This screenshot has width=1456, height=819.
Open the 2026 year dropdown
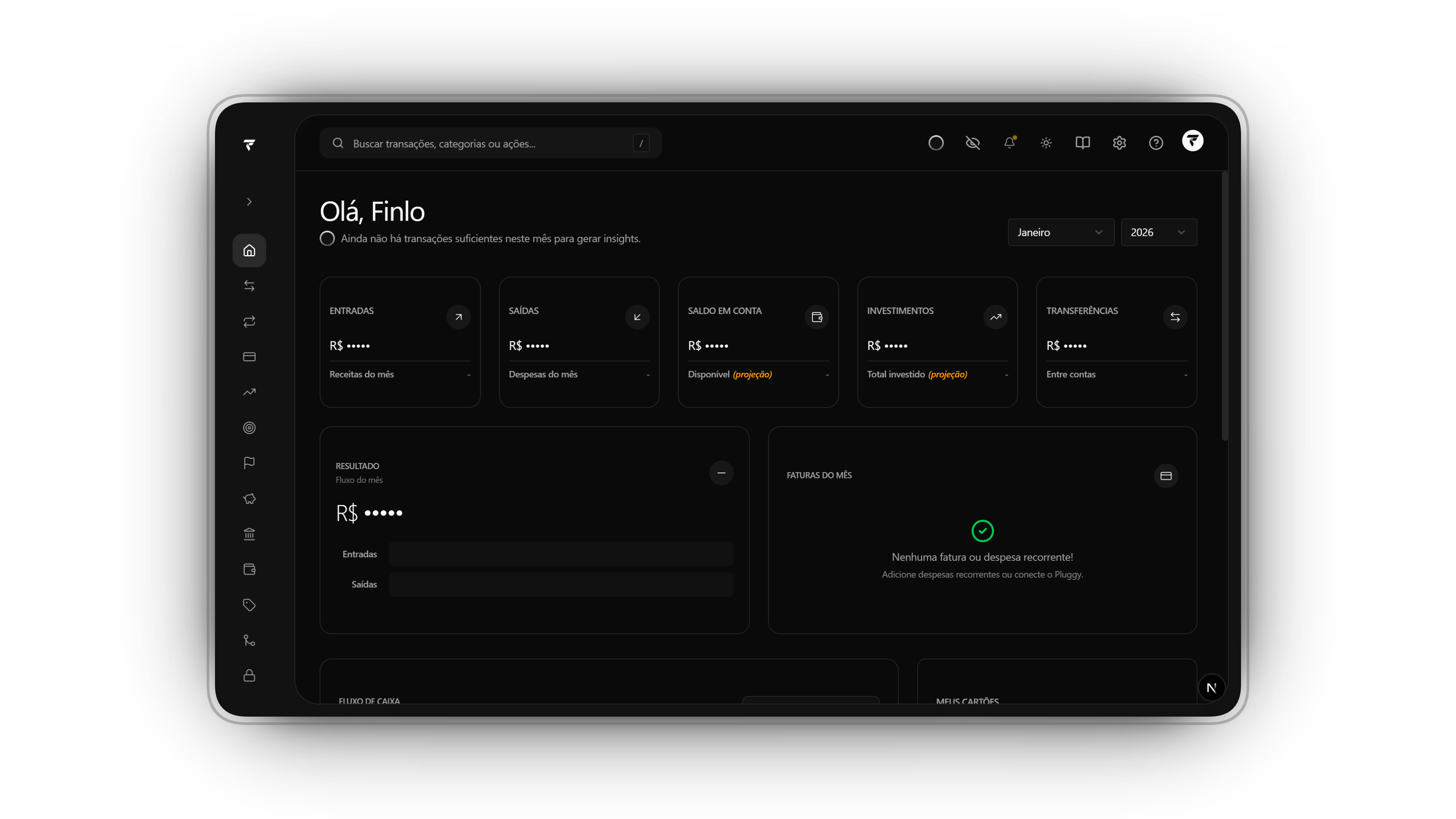point(1158,232)
